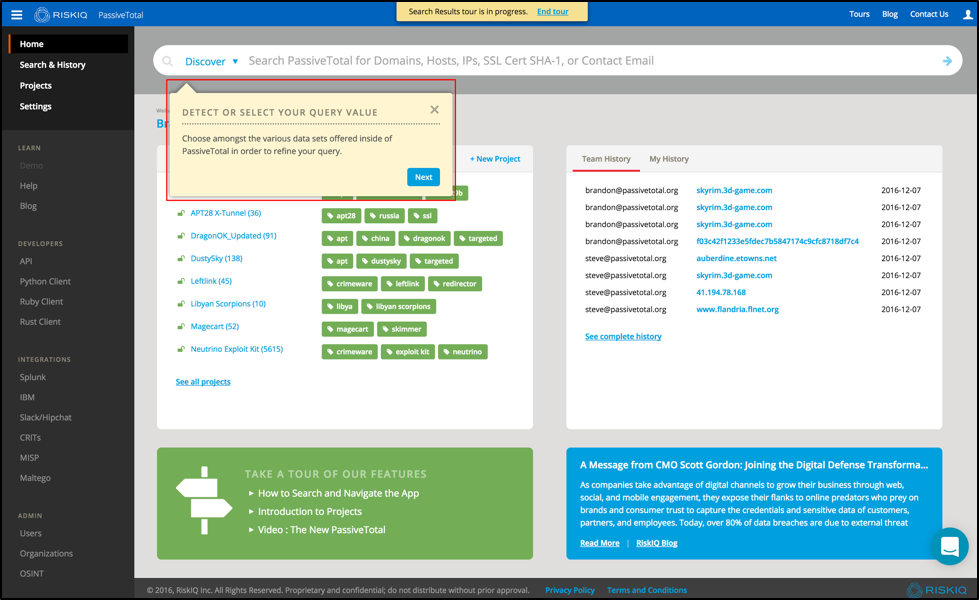The image size is (979, 600).
Task: Click Next in the tour popup
Action: click(x=423, y=177)
